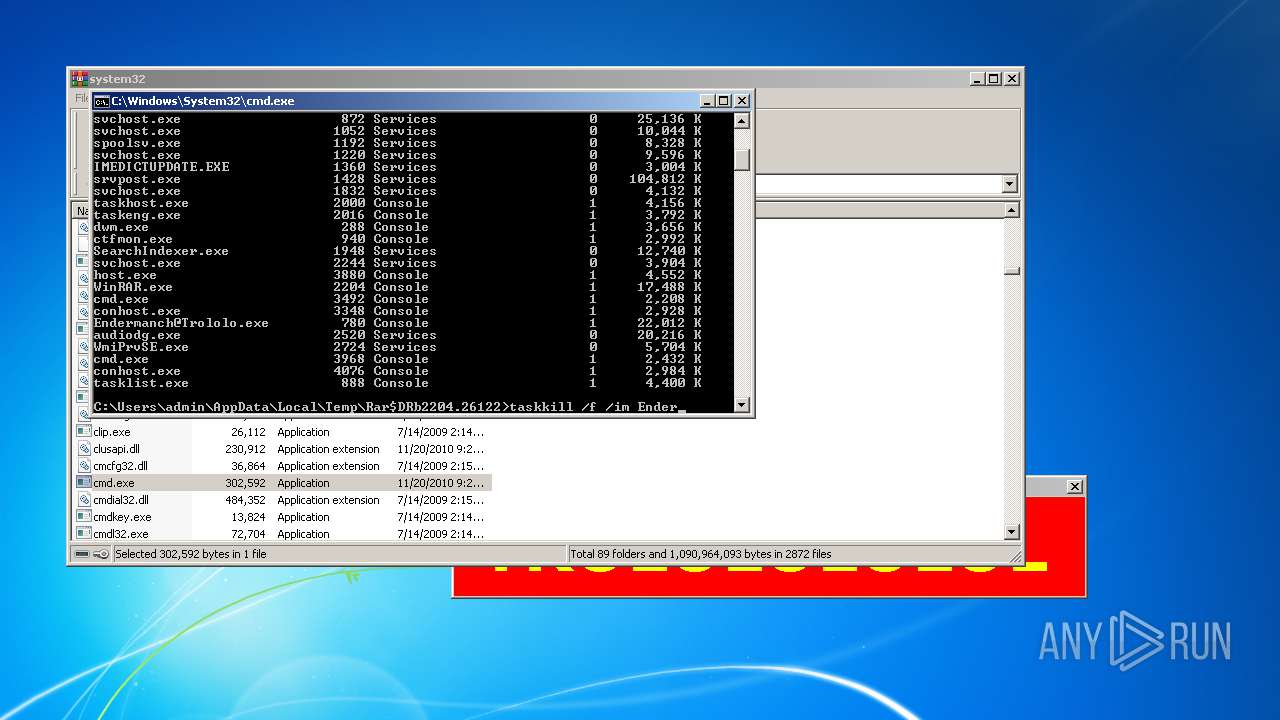
Task: Select the cmcfg32.dll file icon
Action: coord(85,466)
